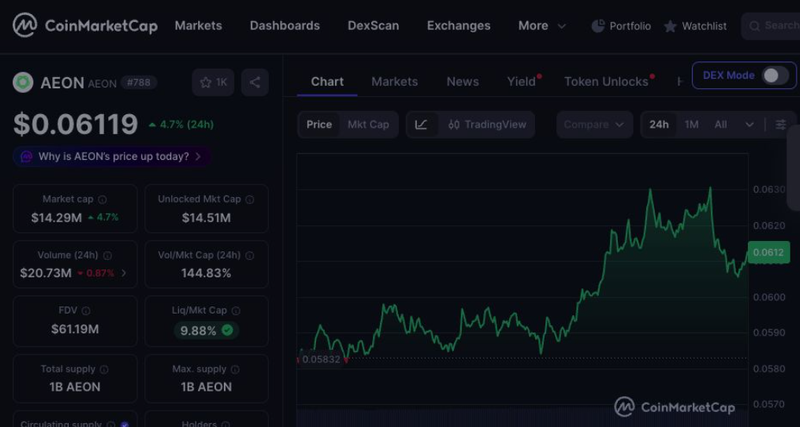Select line chart style icon
800x427 pixels.
point(421,124)
